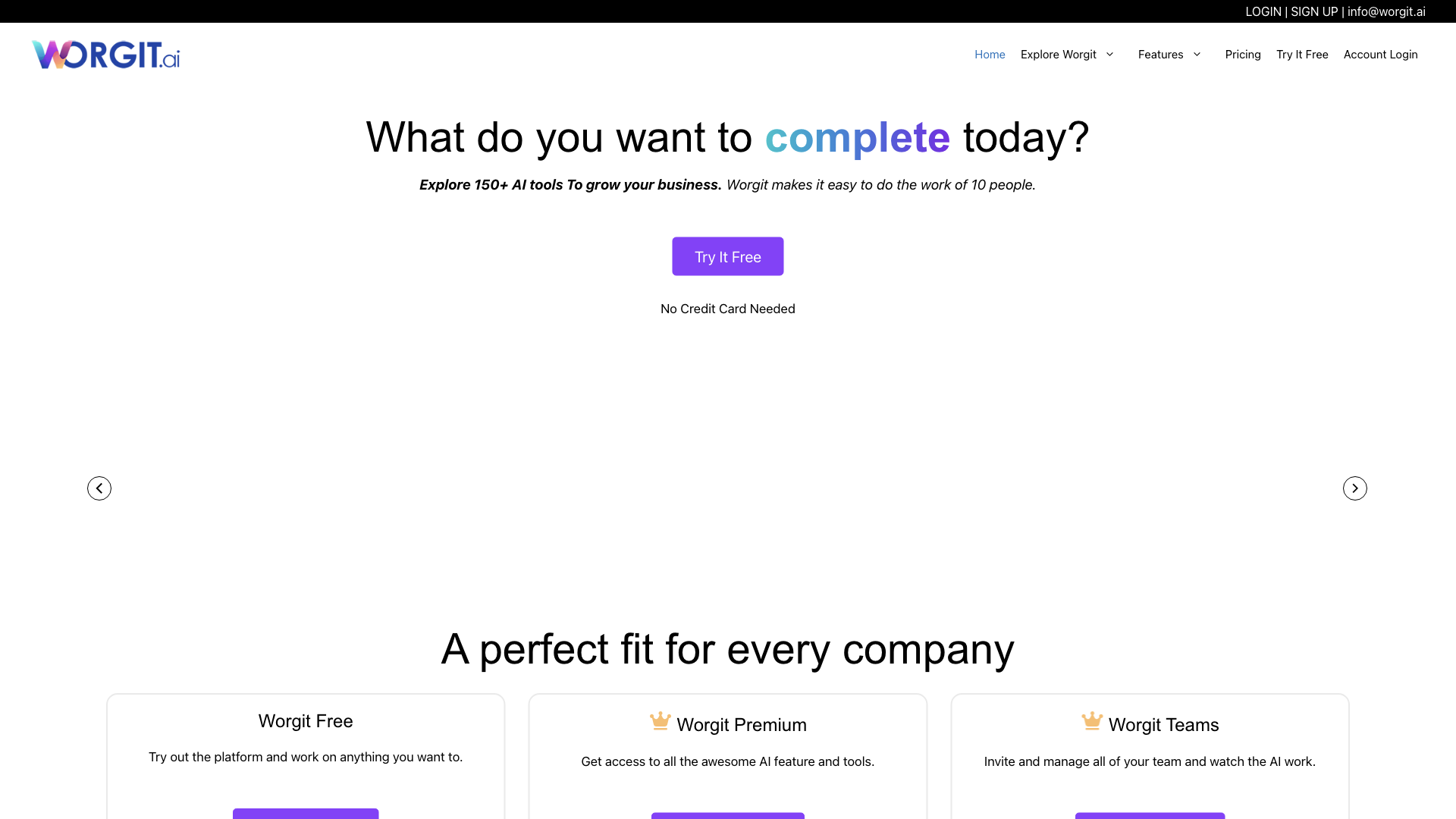Image resolution: width=1456 pixels, height=819 pixels.
Task: Click the Home navigation icon
Action: pyautogui.click(x=989, y=54)
